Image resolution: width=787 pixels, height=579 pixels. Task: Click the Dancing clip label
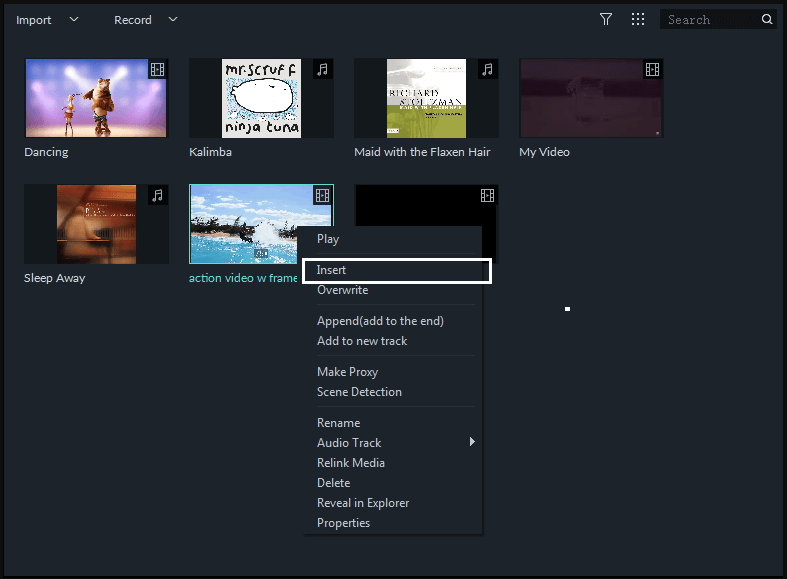[x=46, y=152]
